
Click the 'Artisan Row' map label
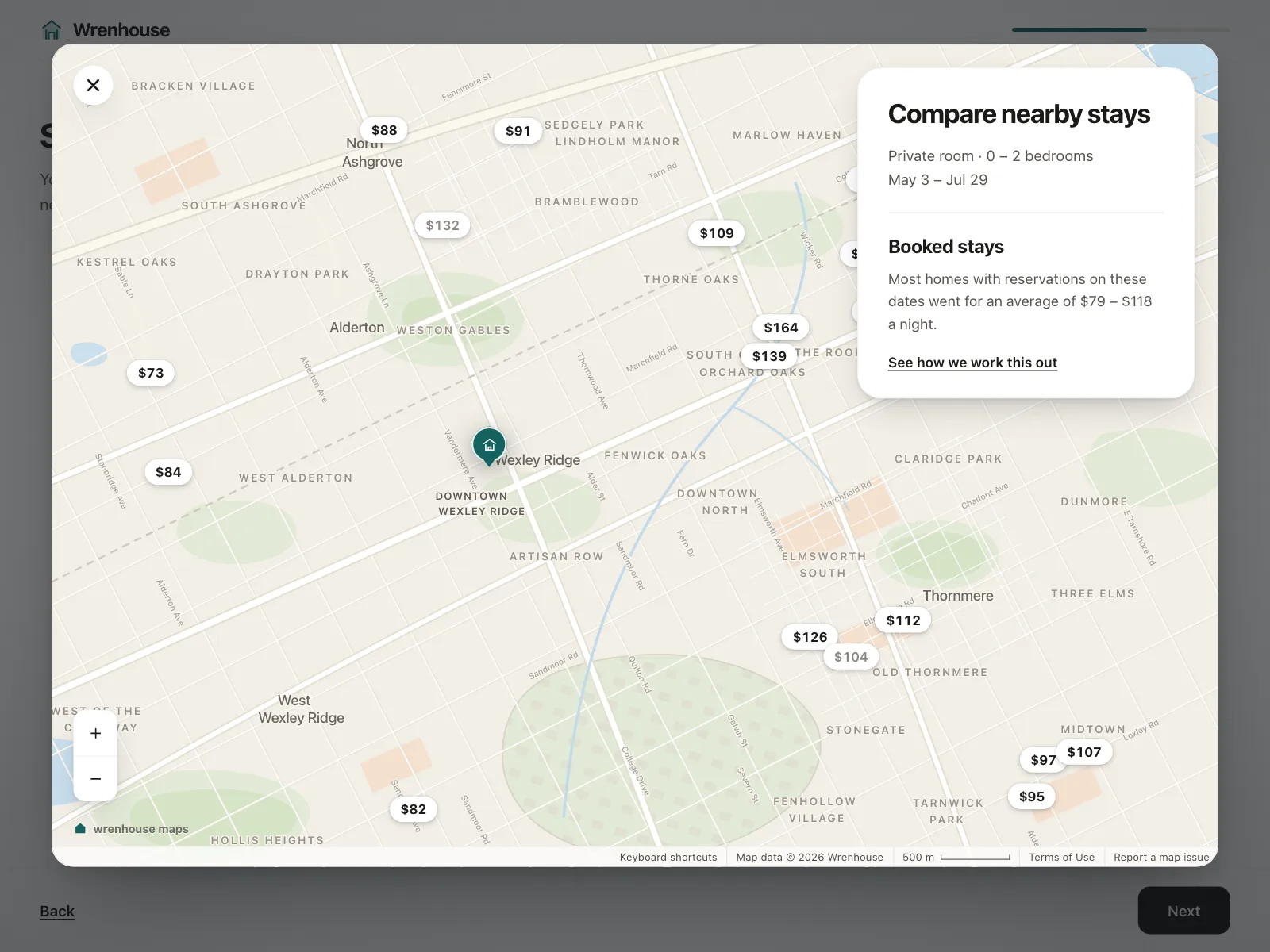click(556, 556)
